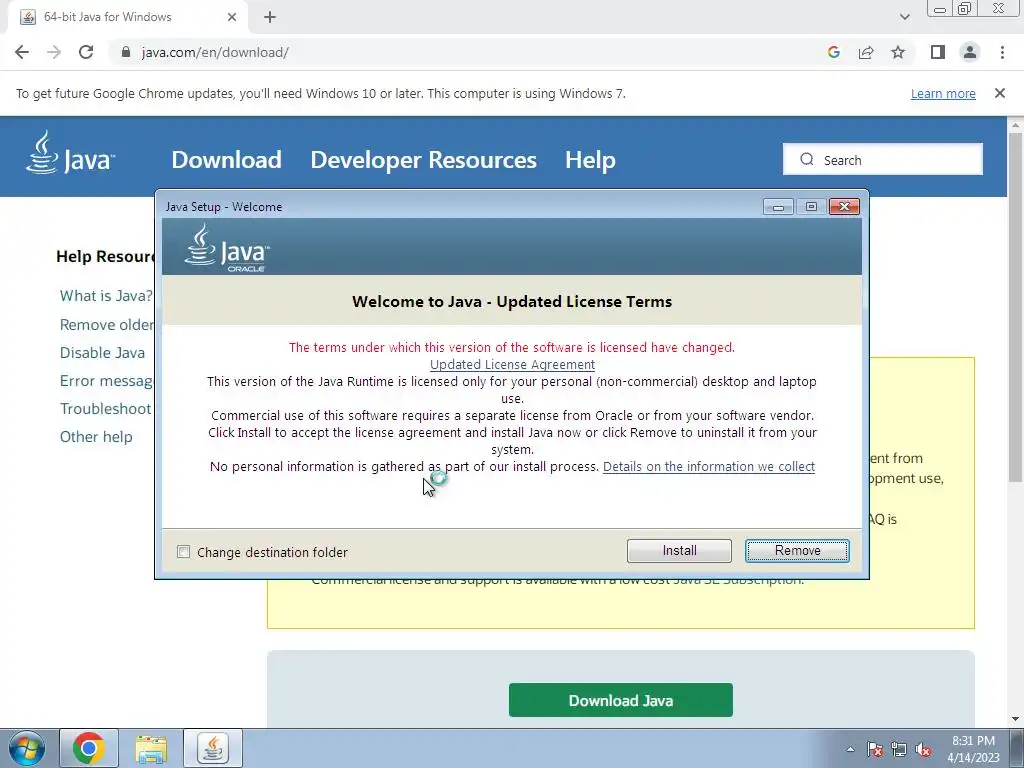This screenshot has width=1024, height=768.
Task: Click the scrollbar up arrow
Action: 1016,124
